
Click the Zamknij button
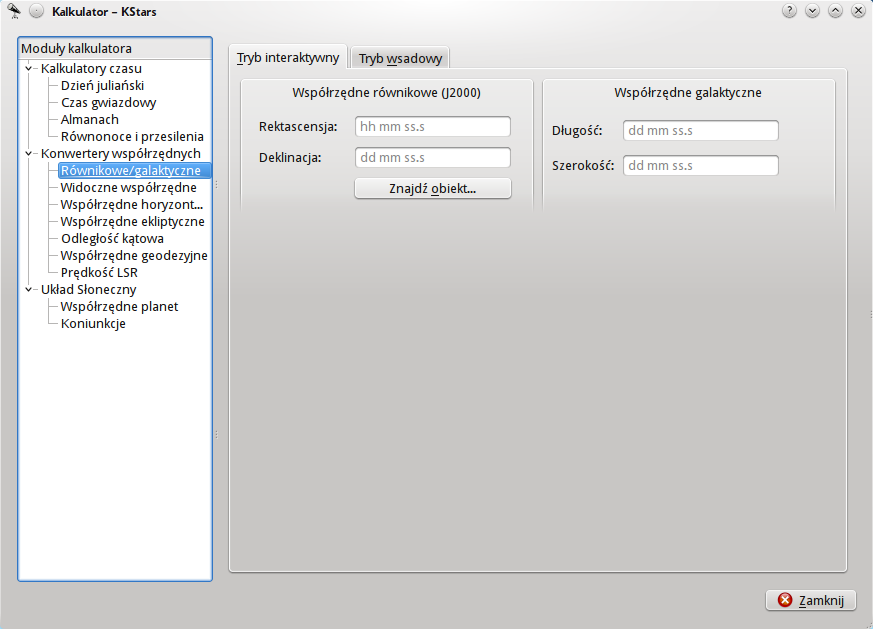[x=811, y=600]
